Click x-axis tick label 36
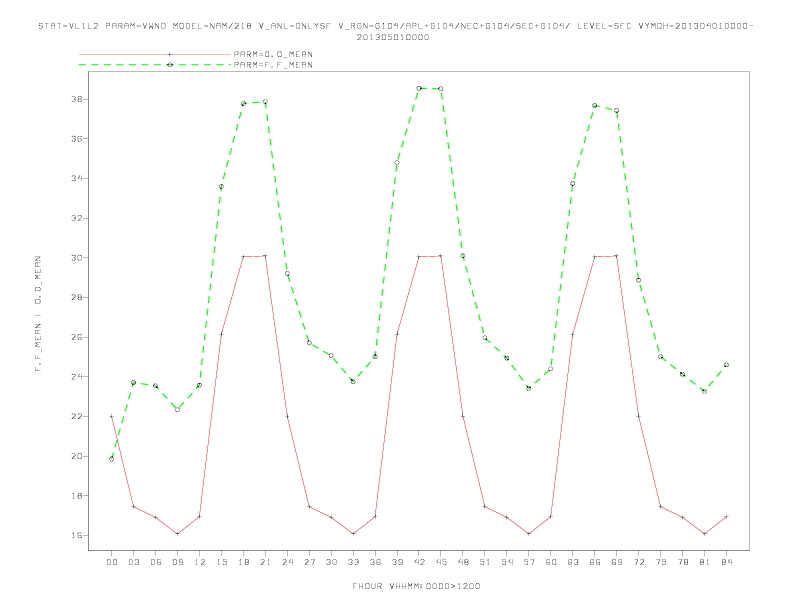This screenshot has height=612, width=792. point(375,562)
